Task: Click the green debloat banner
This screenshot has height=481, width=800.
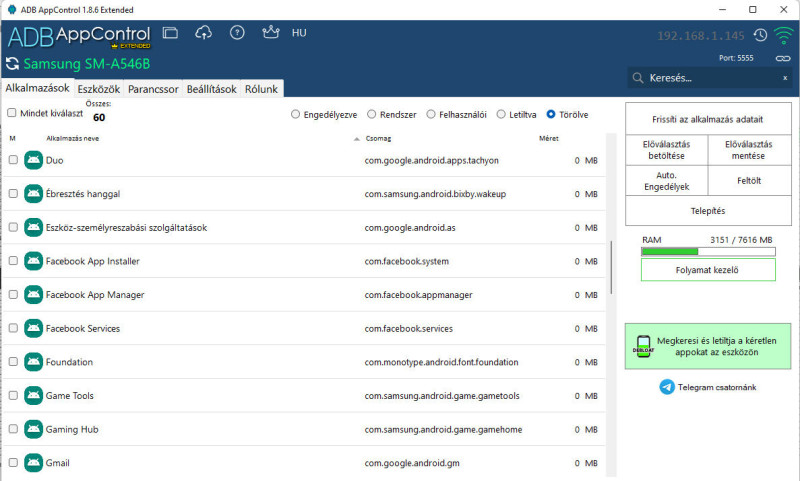Action: point(708,346)
